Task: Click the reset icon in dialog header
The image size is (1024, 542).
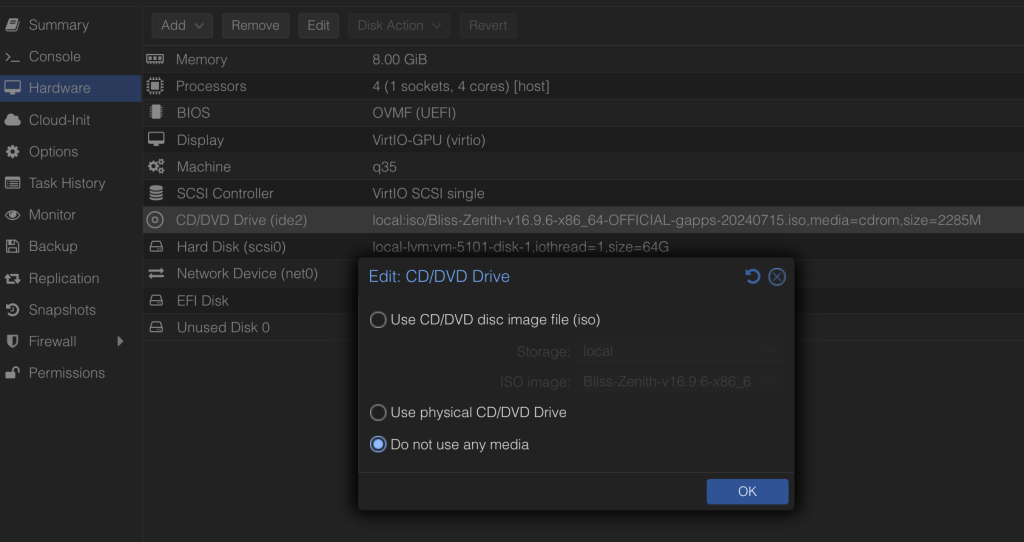Action: [x=753, y=277]
